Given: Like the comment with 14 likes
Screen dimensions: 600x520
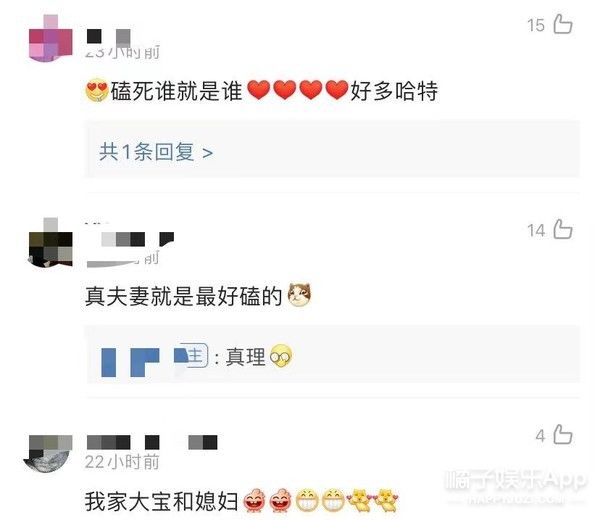Looking at the screenshot, I should click(563, 229).
